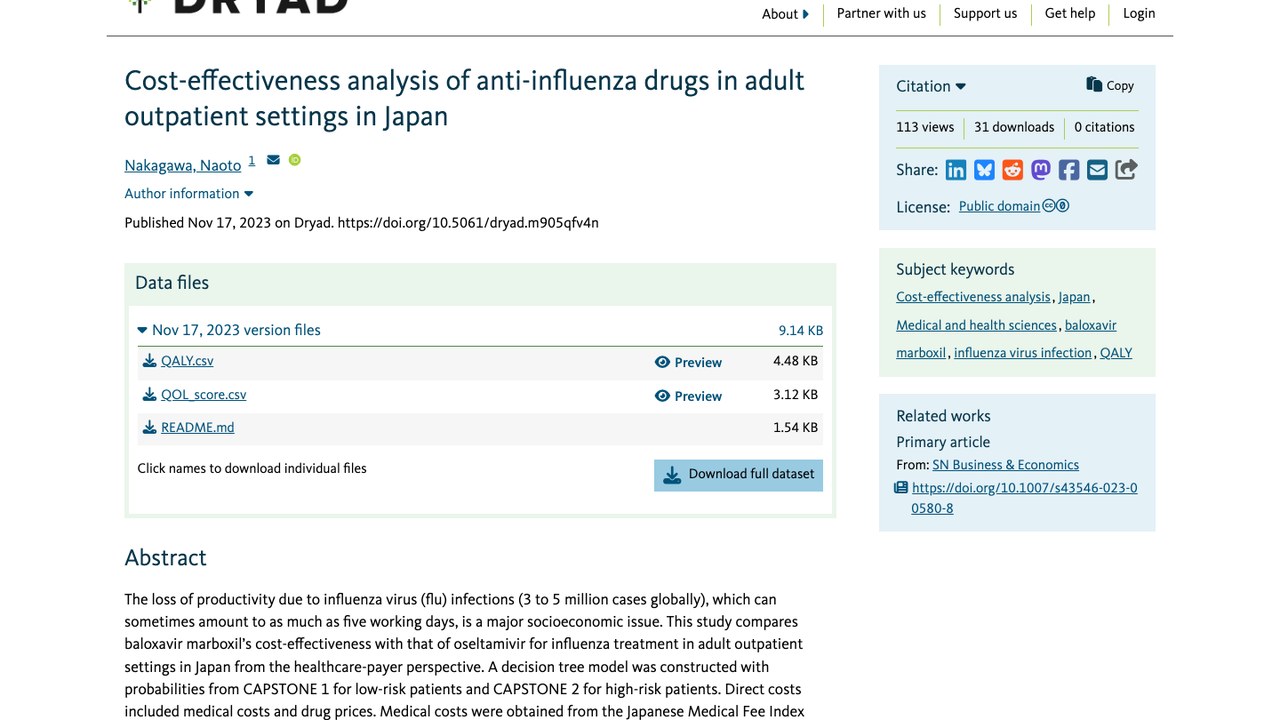Open the QALY keyword link
Viewport: 1280px width, 720px height.
click(x=1116, y=353)
